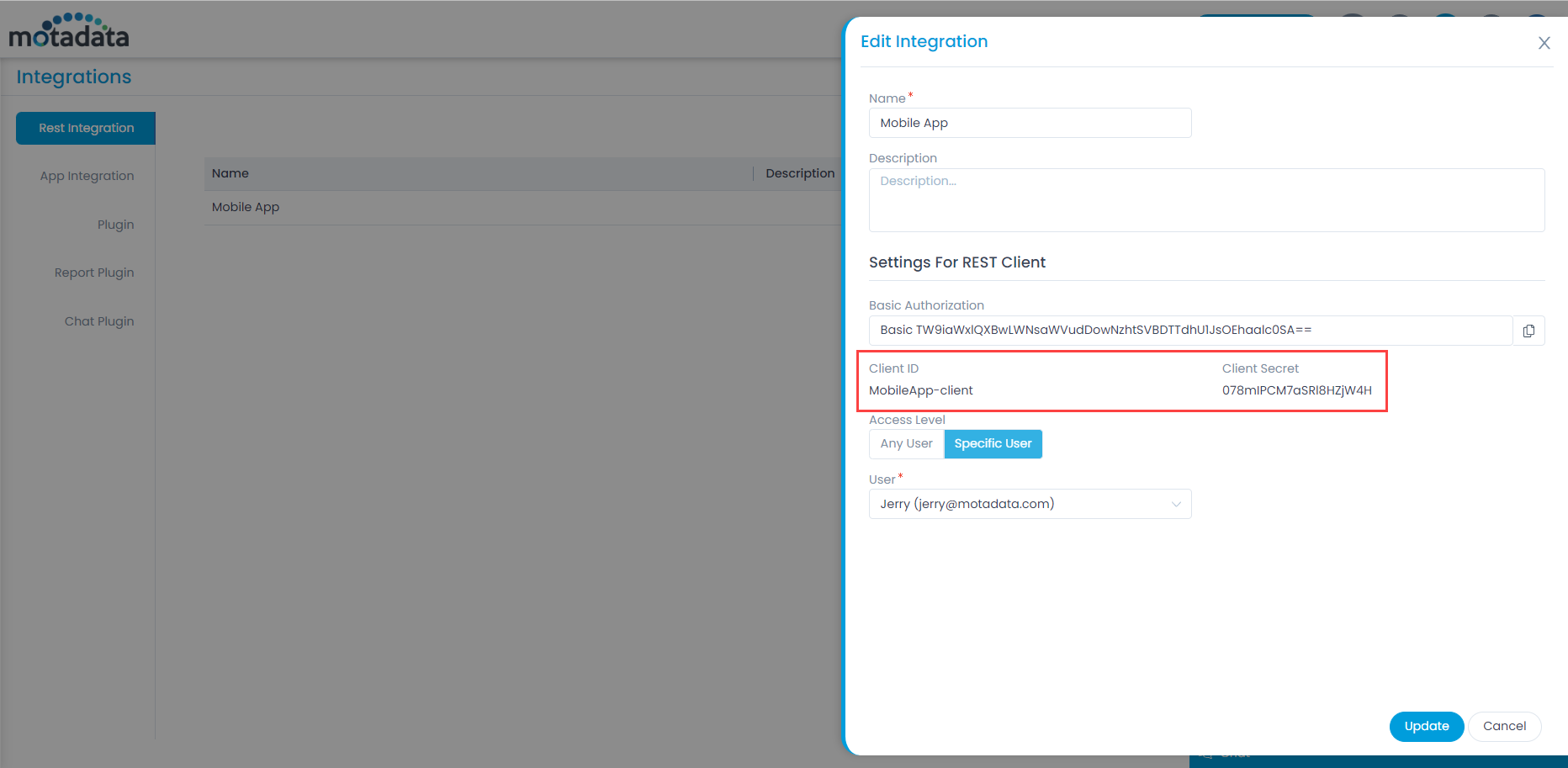1568x768 pixels.
Task: Click the Client Secret value
Action: [x=1296, y=390]
